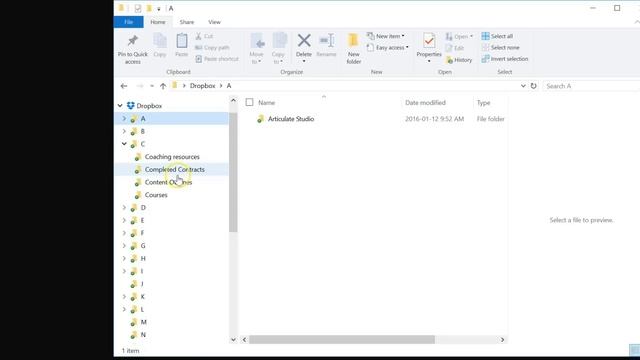Image resolution: width=640 pixels, height=360 pixels.
Task: Click Dropbox in the address breadcrumb
Action: (x=202, y=86)
